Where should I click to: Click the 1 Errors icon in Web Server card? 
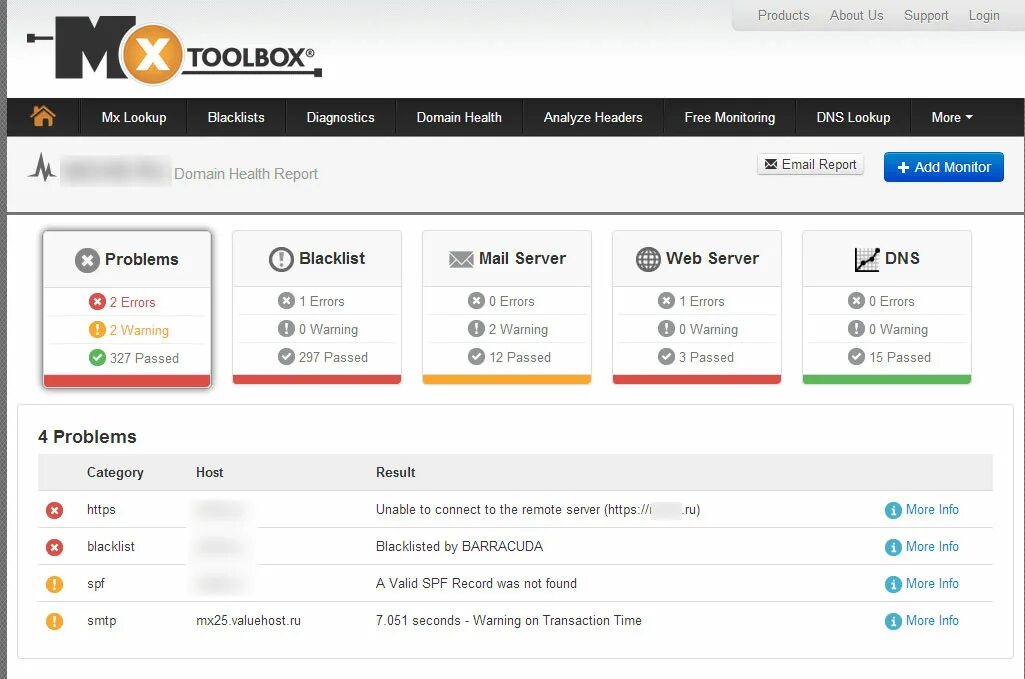coord(666,301)
